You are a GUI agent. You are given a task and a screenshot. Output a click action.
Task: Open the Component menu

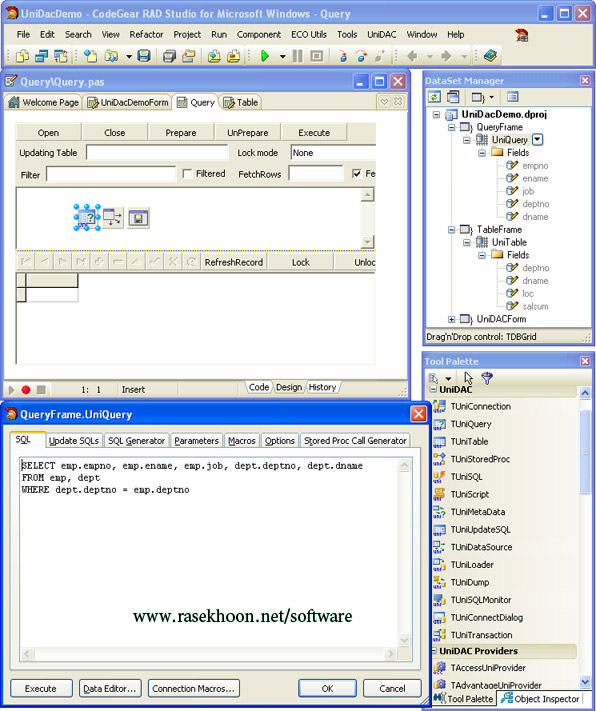pyautogui.click(x=259, y=34)
